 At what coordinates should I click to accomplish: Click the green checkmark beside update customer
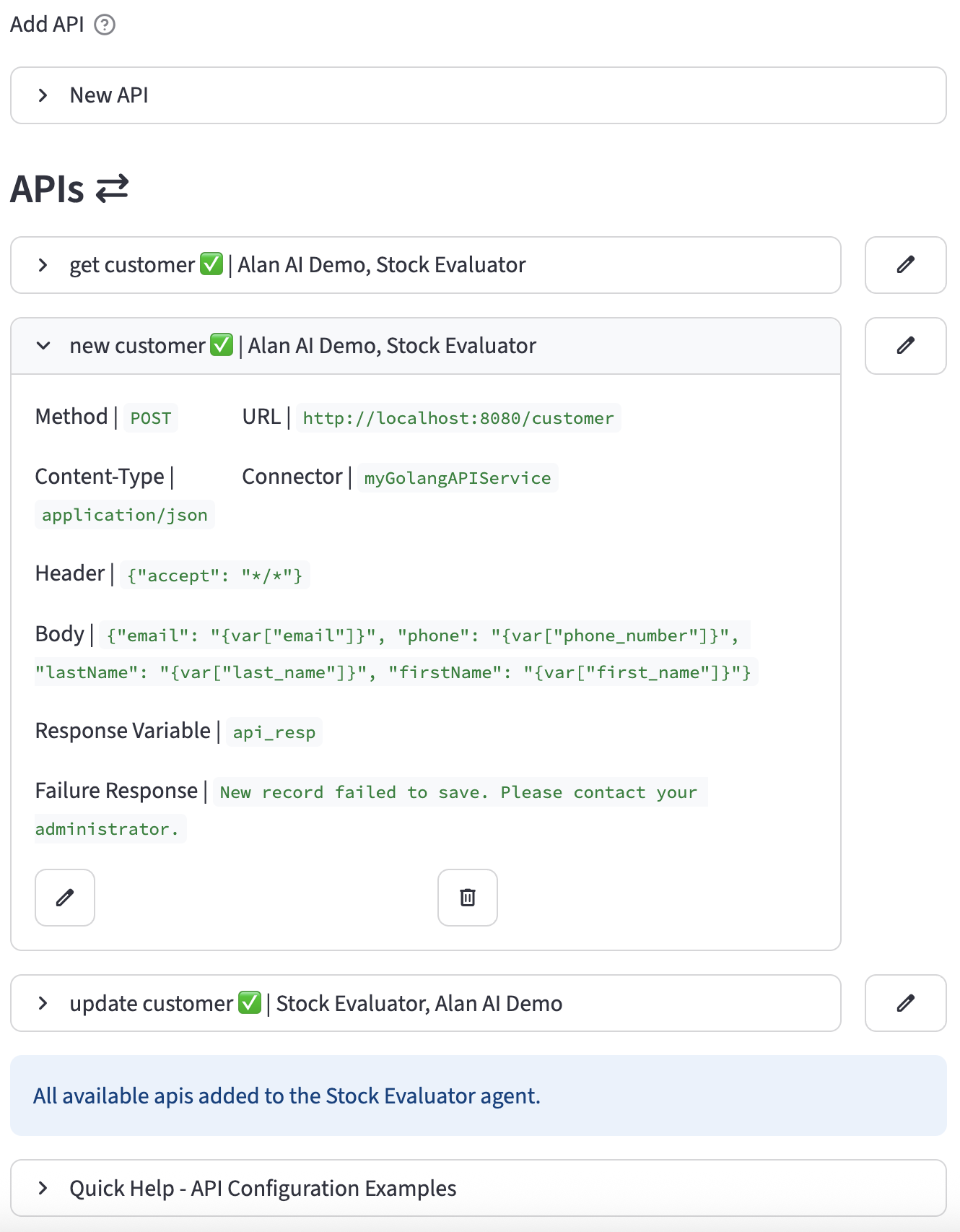pos(250,1003)
